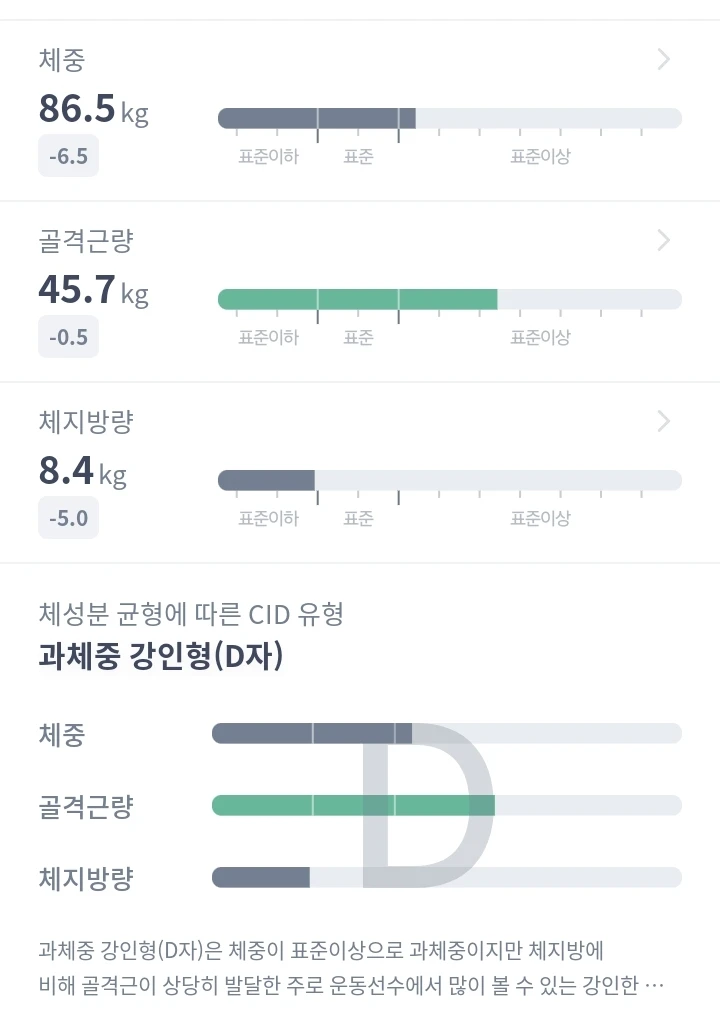720x1021 pixels.
Task: Tap the -0.5 muscle change badge
Action: coord(68,337)
